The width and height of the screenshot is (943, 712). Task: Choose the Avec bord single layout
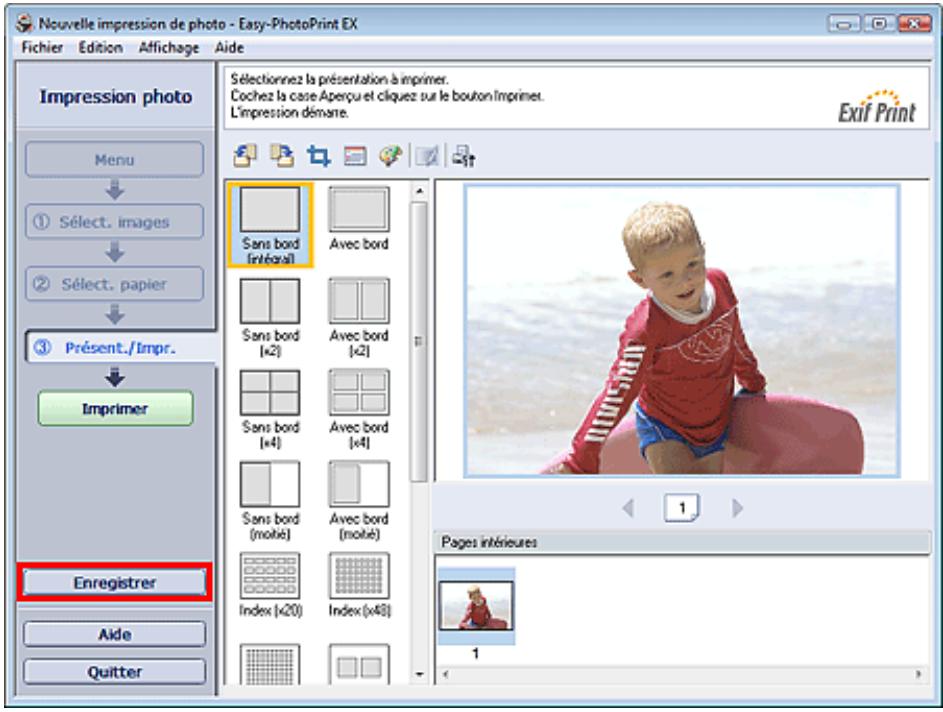359,218
